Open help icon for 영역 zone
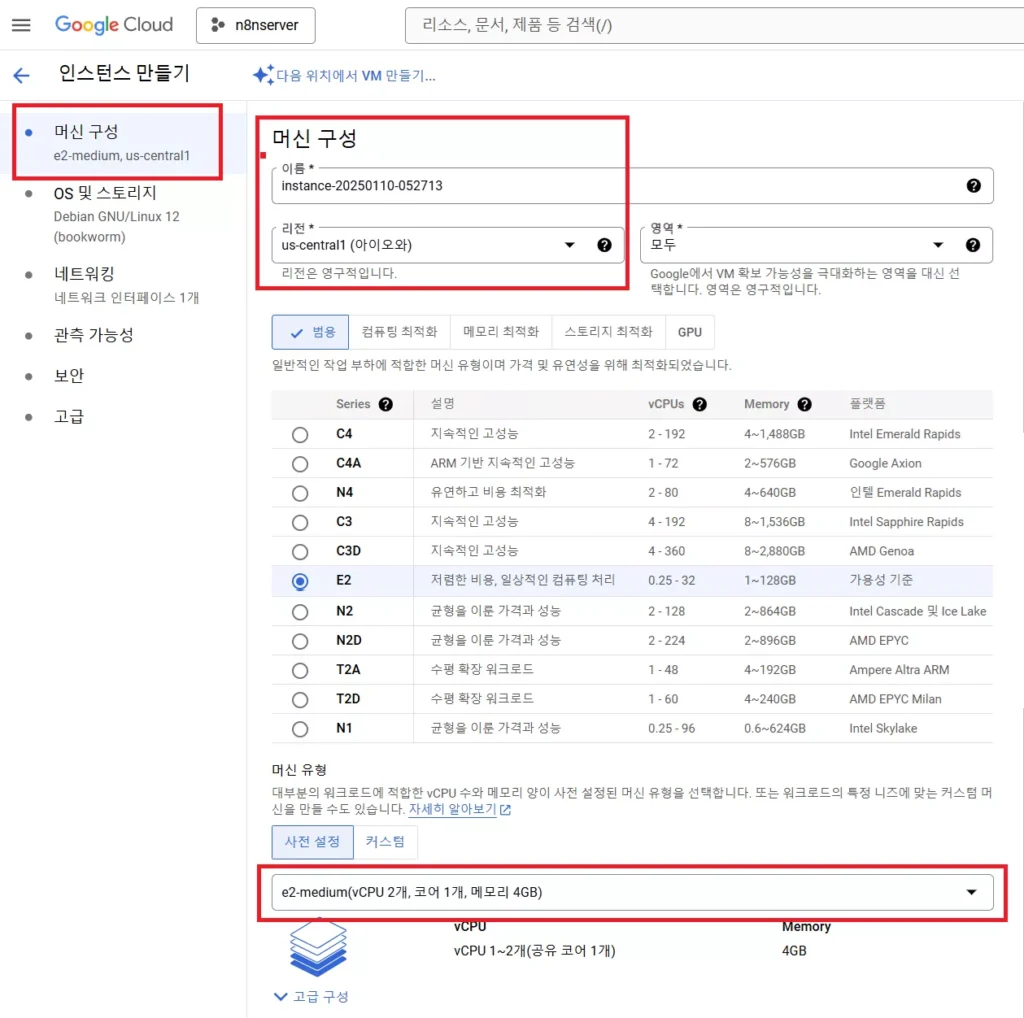Image resolution: width=1024 pixels, height=1018 pixels. pos(972,245)
